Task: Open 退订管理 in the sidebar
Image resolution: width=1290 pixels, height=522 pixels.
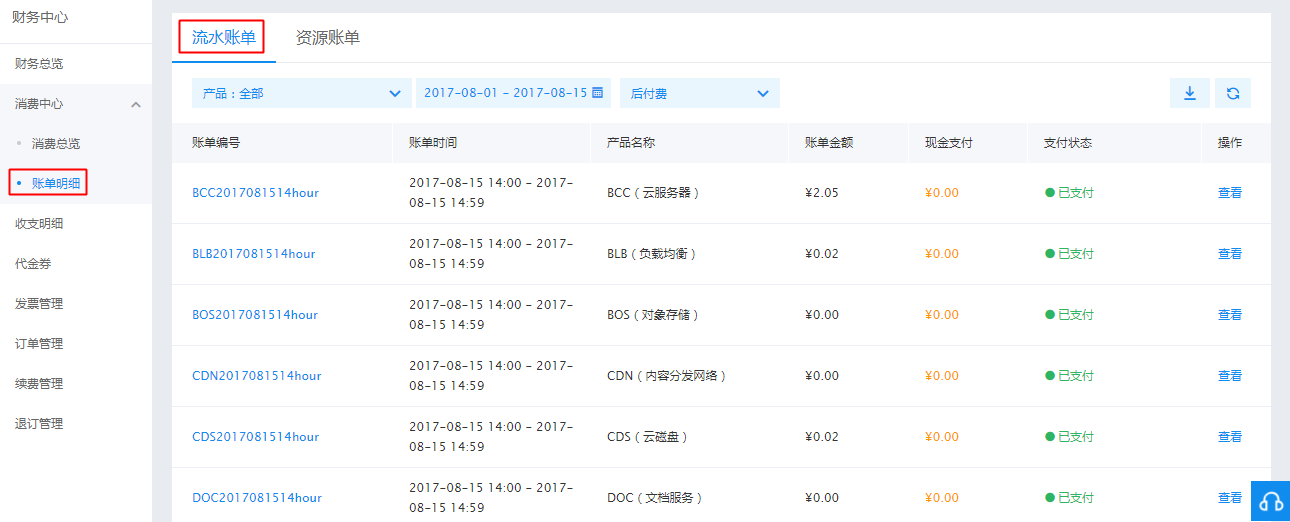Action: click(x=39, y=424)
